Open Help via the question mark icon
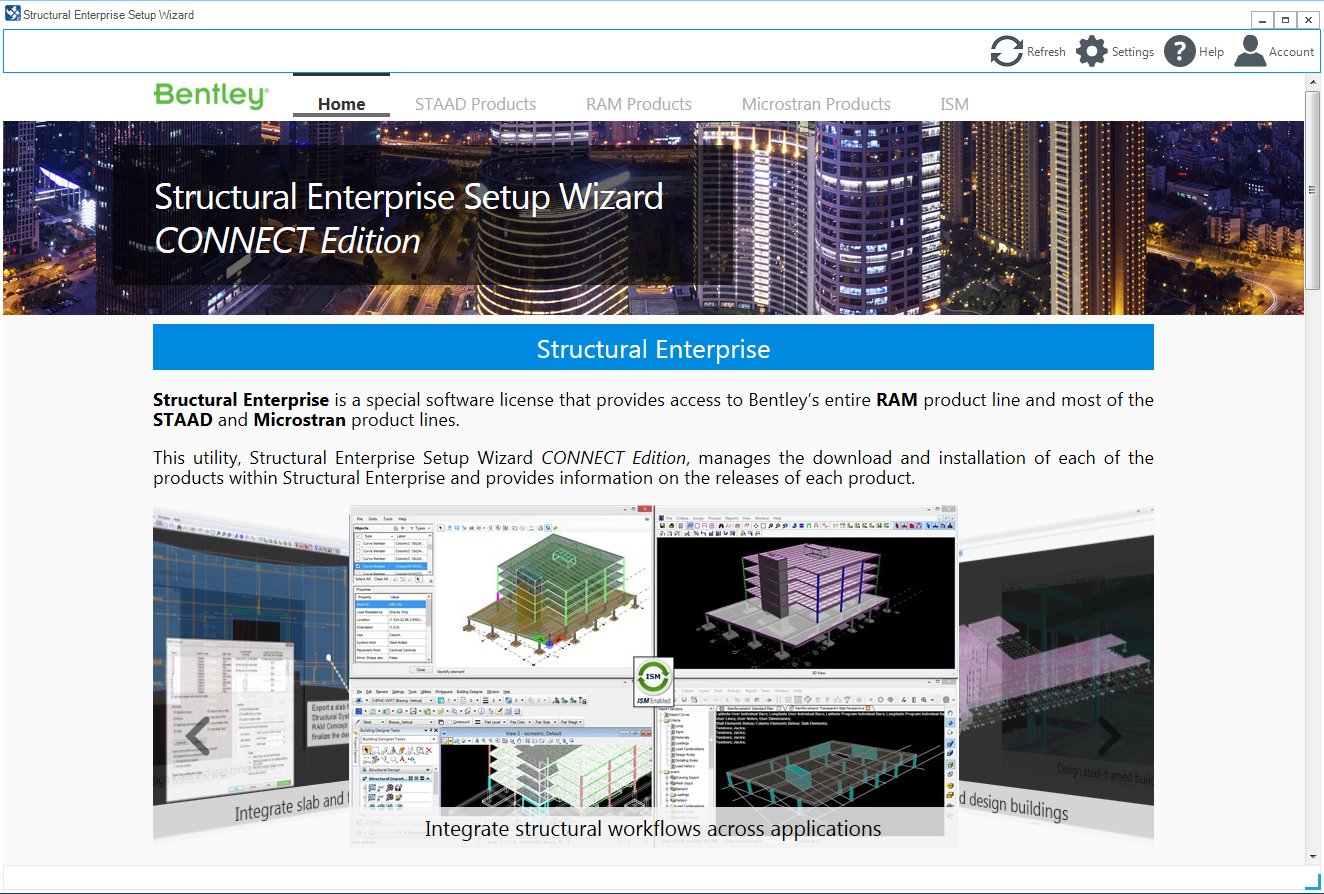 (1180, 51)
